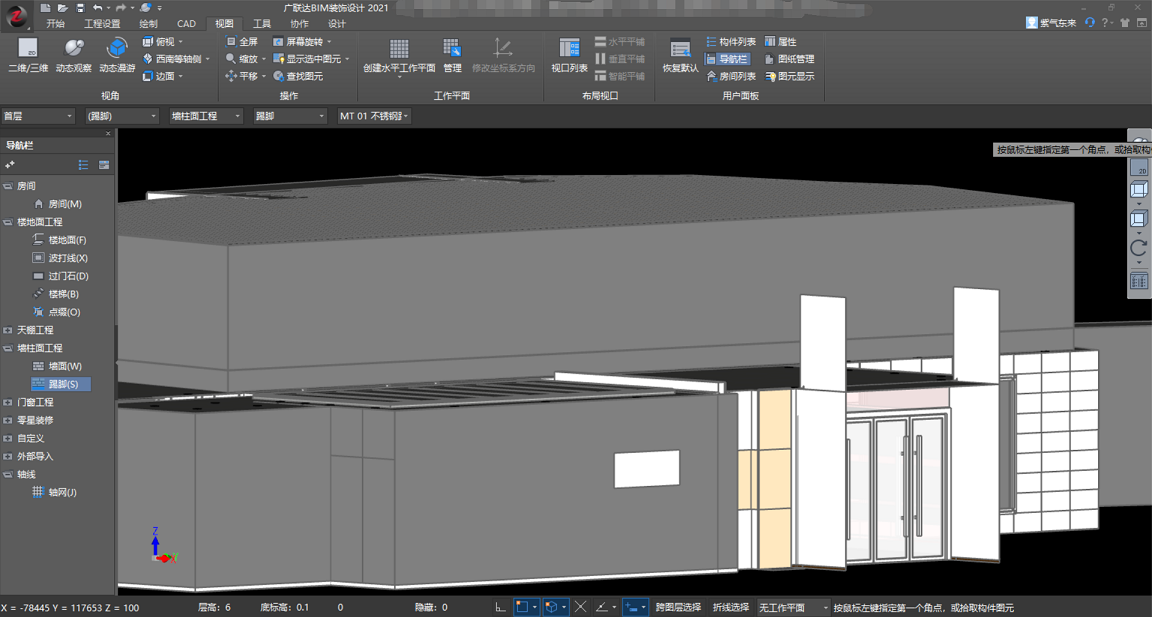
Task: Start 动态漫游 walkthrough mode
Action: coord(117,49)
